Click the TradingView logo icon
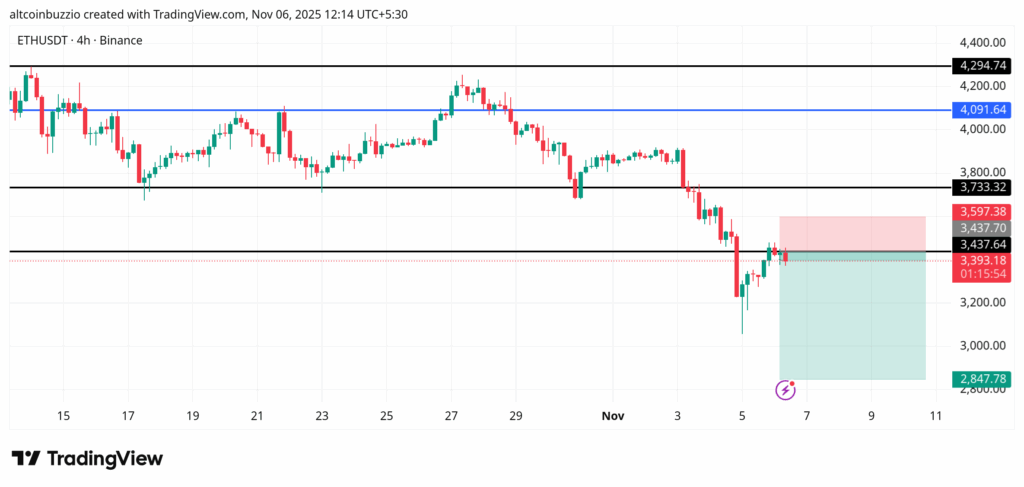This screenshot has height=487, width=1024. [x=26, y=458]
